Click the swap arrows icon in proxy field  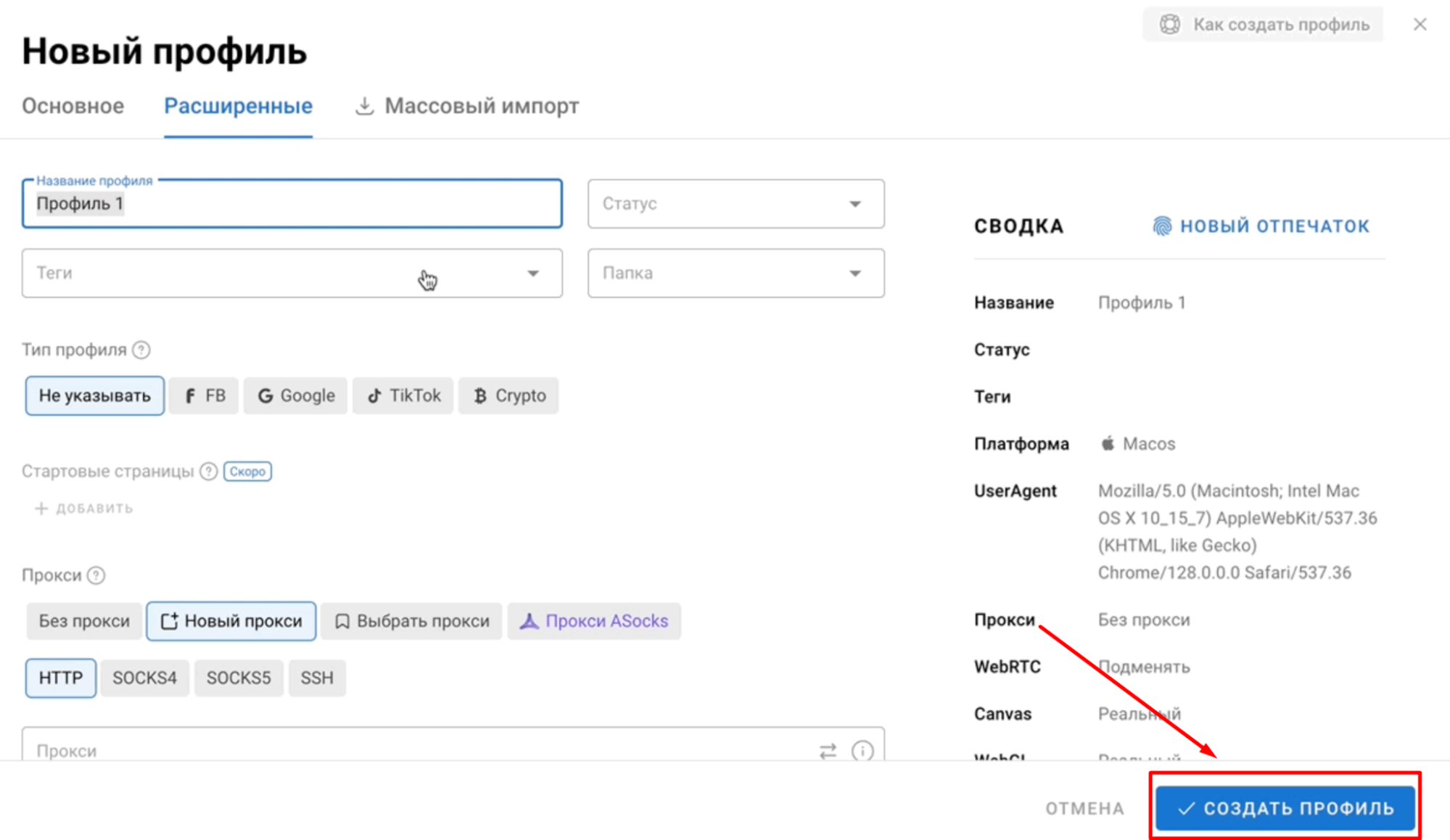[x=828, y=751]
